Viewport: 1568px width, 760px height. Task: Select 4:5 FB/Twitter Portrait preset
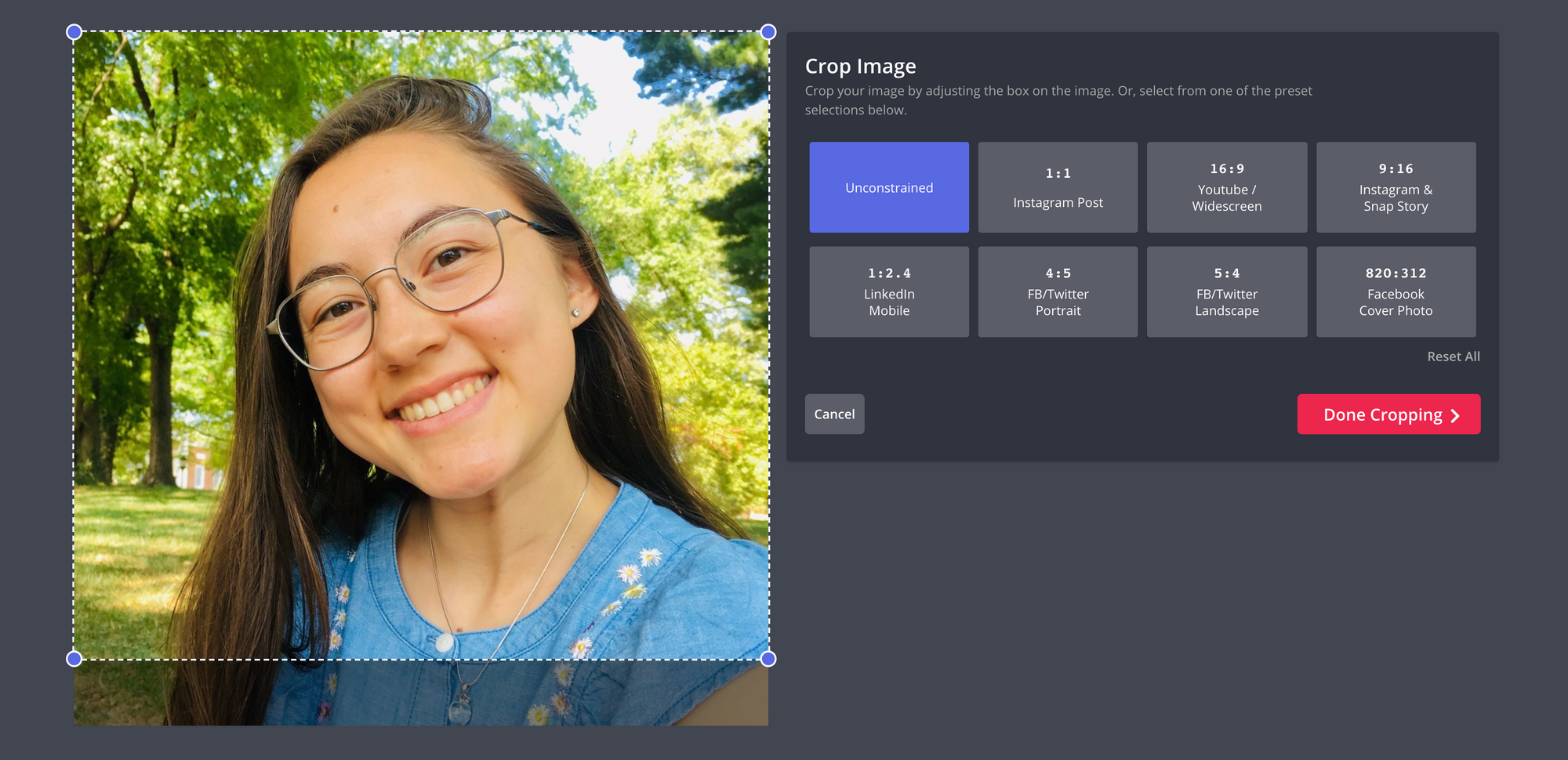pos(1058,291)
